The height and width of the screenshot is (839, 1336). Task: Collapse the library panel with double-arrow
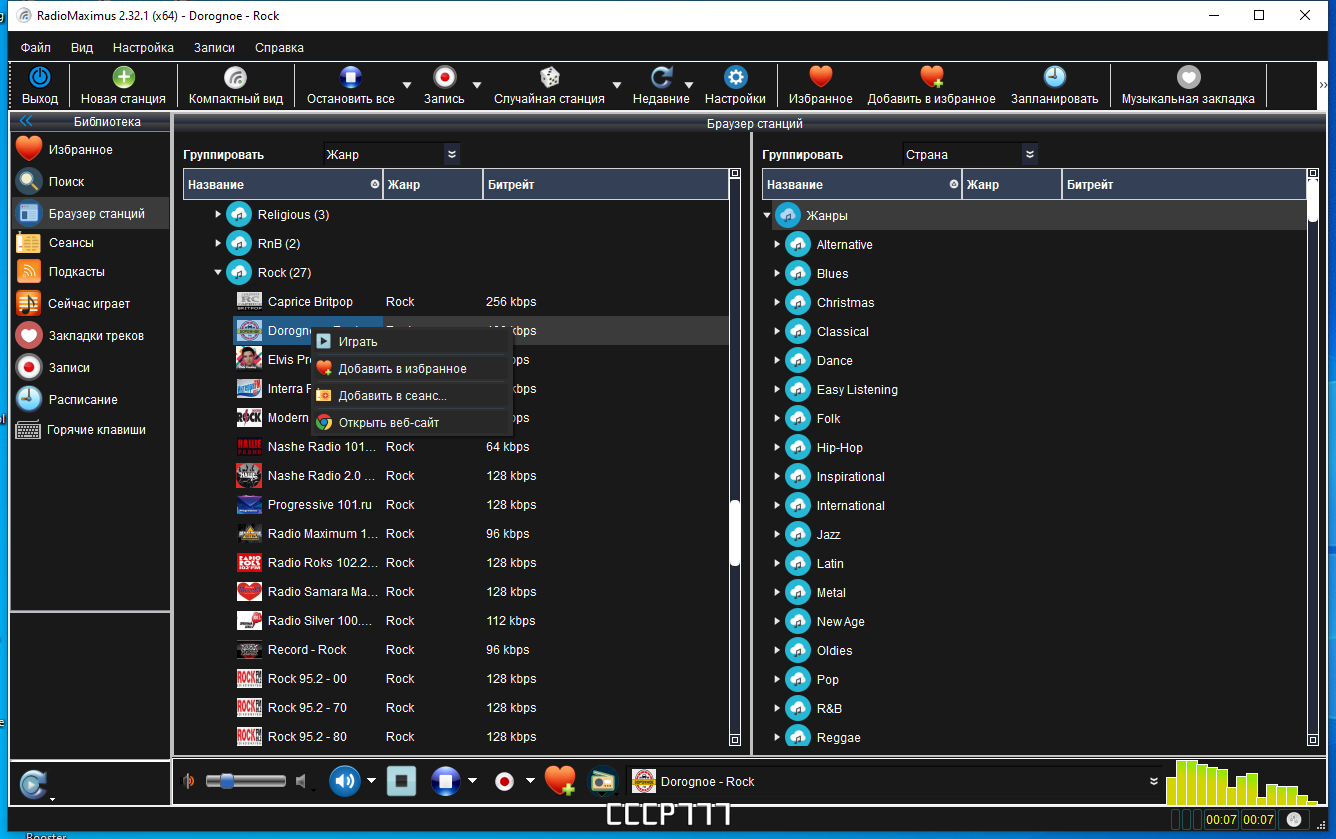(26, 122)
